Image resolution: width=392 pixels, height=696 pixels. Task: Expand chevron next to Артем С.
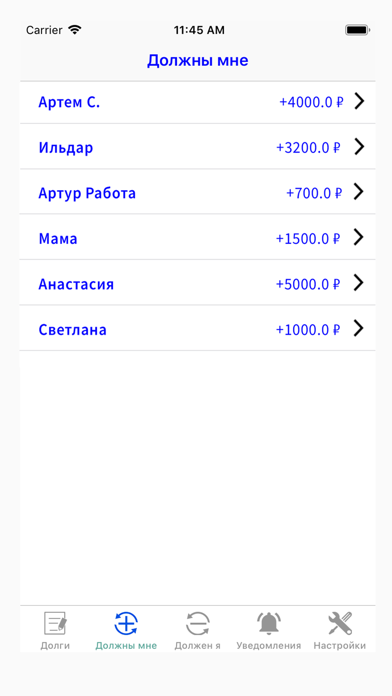coord(359,102)
